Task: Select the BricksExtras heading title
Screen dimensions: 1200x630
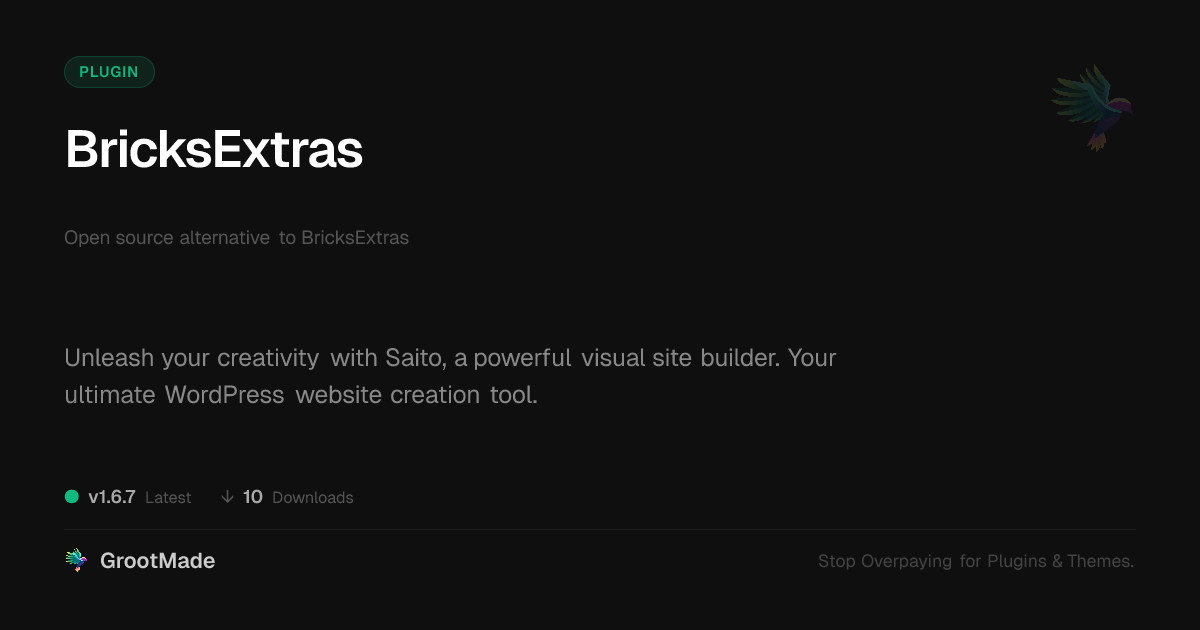Action: pyautogui.click(x=213, y=150)
